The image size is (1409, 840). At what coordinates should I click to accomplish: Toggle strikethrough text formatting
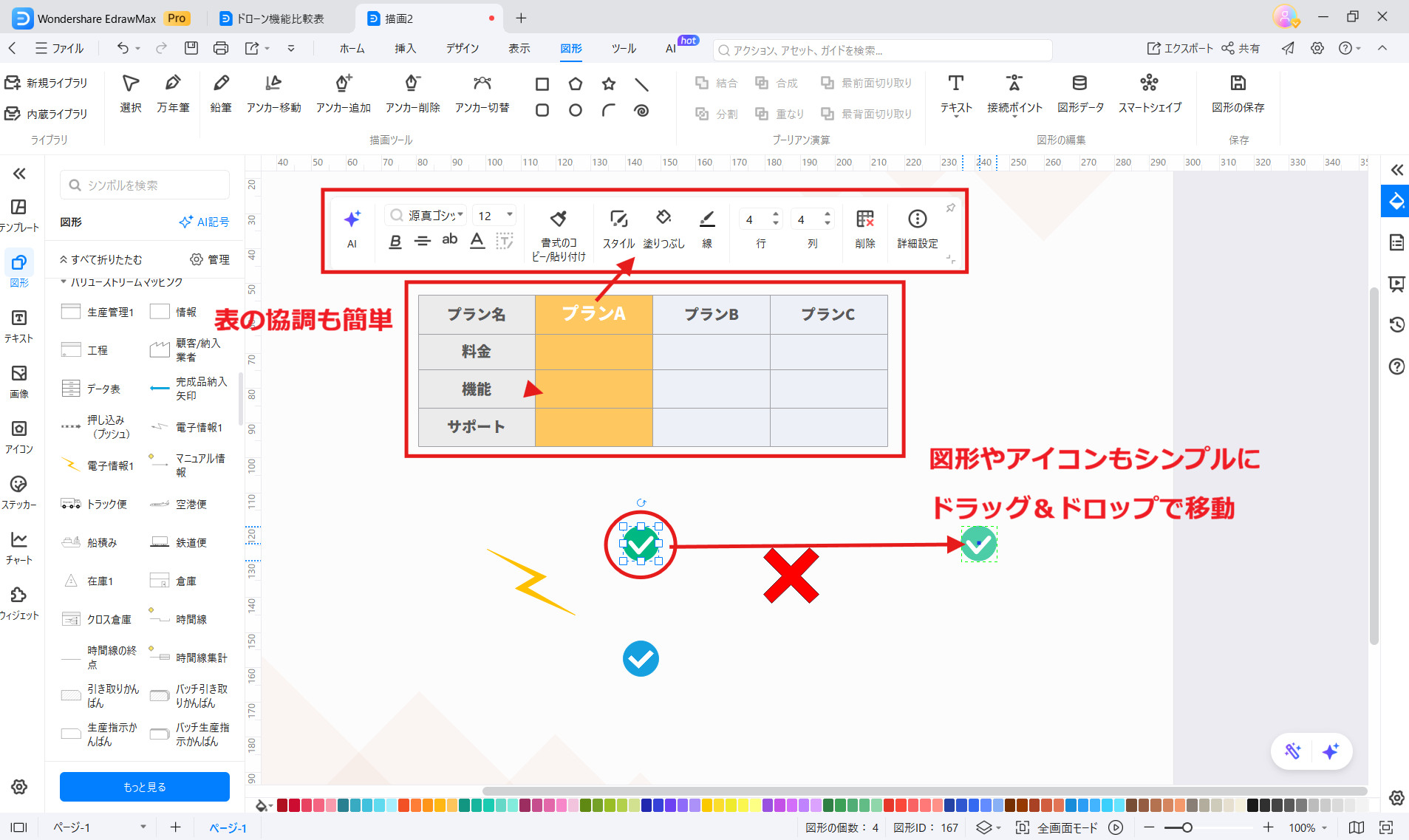click(423, 241)
